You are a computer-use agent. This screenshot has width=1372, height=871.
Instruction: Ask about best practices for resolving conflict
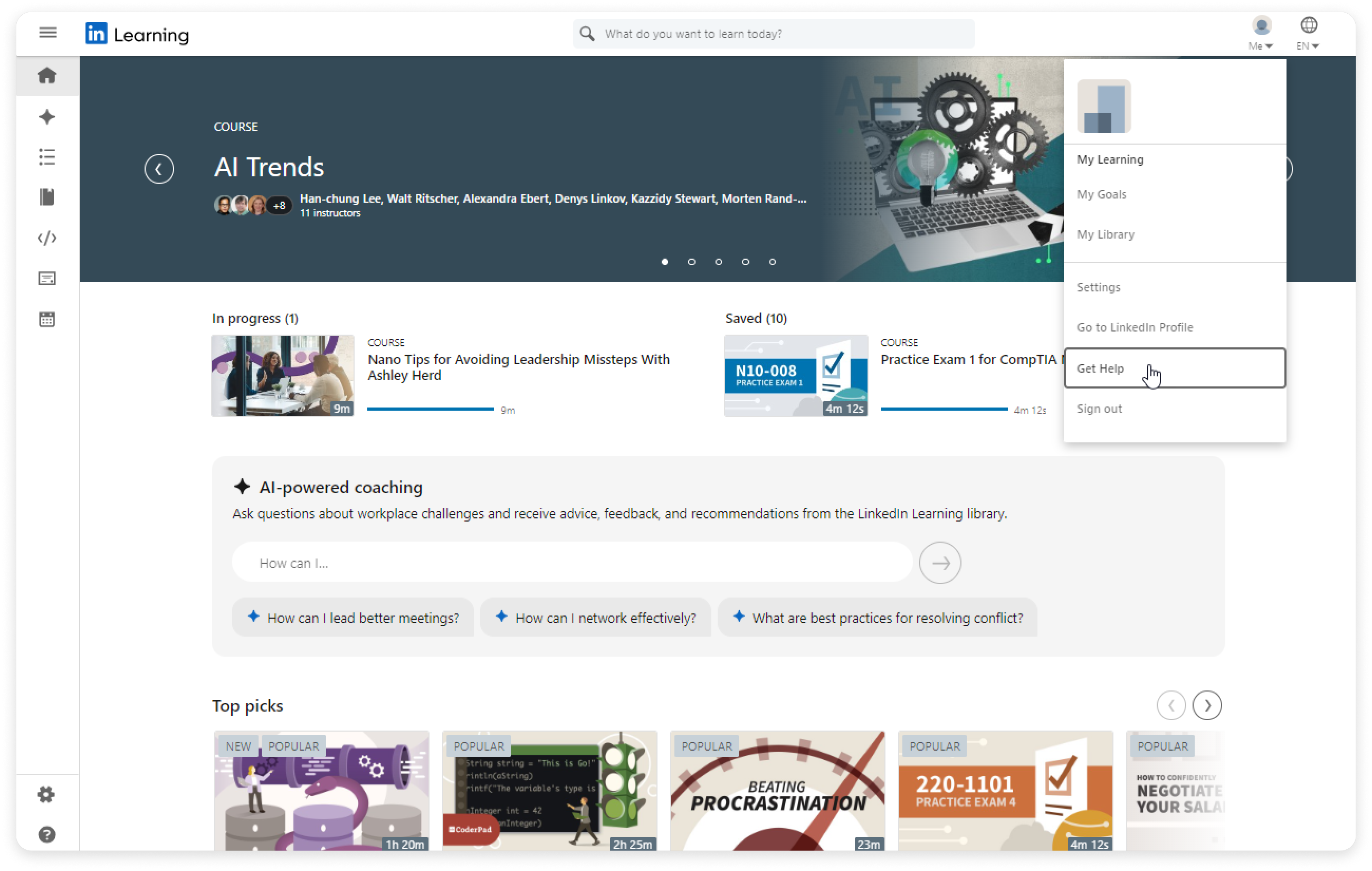point(878,617)
